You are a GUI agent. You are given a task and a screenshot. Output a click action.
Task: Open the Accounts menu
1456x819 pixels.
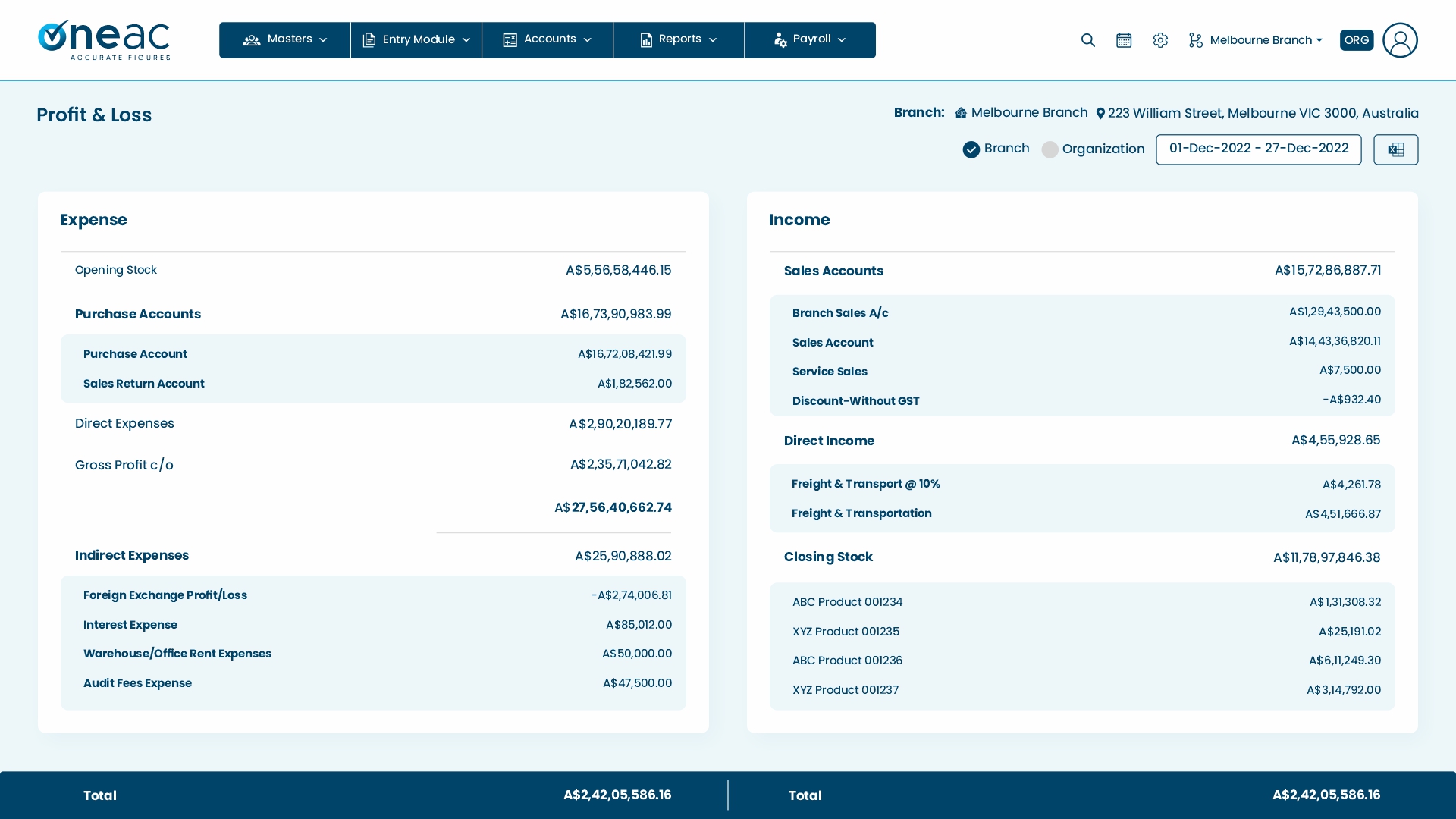548,40
